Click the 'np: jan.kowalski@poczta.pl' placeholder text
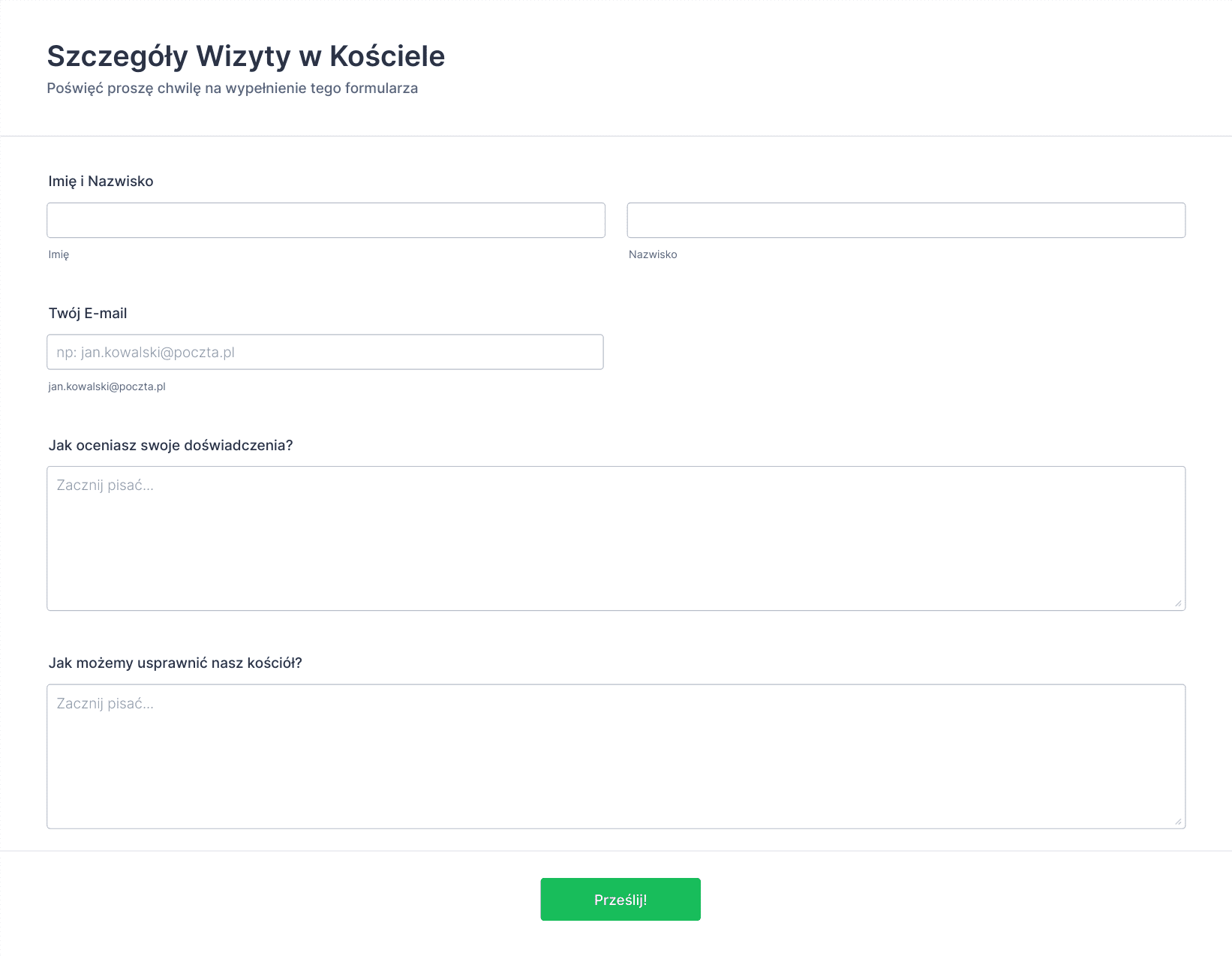Viewport: 1232px width, 956px height. [146, 353]
